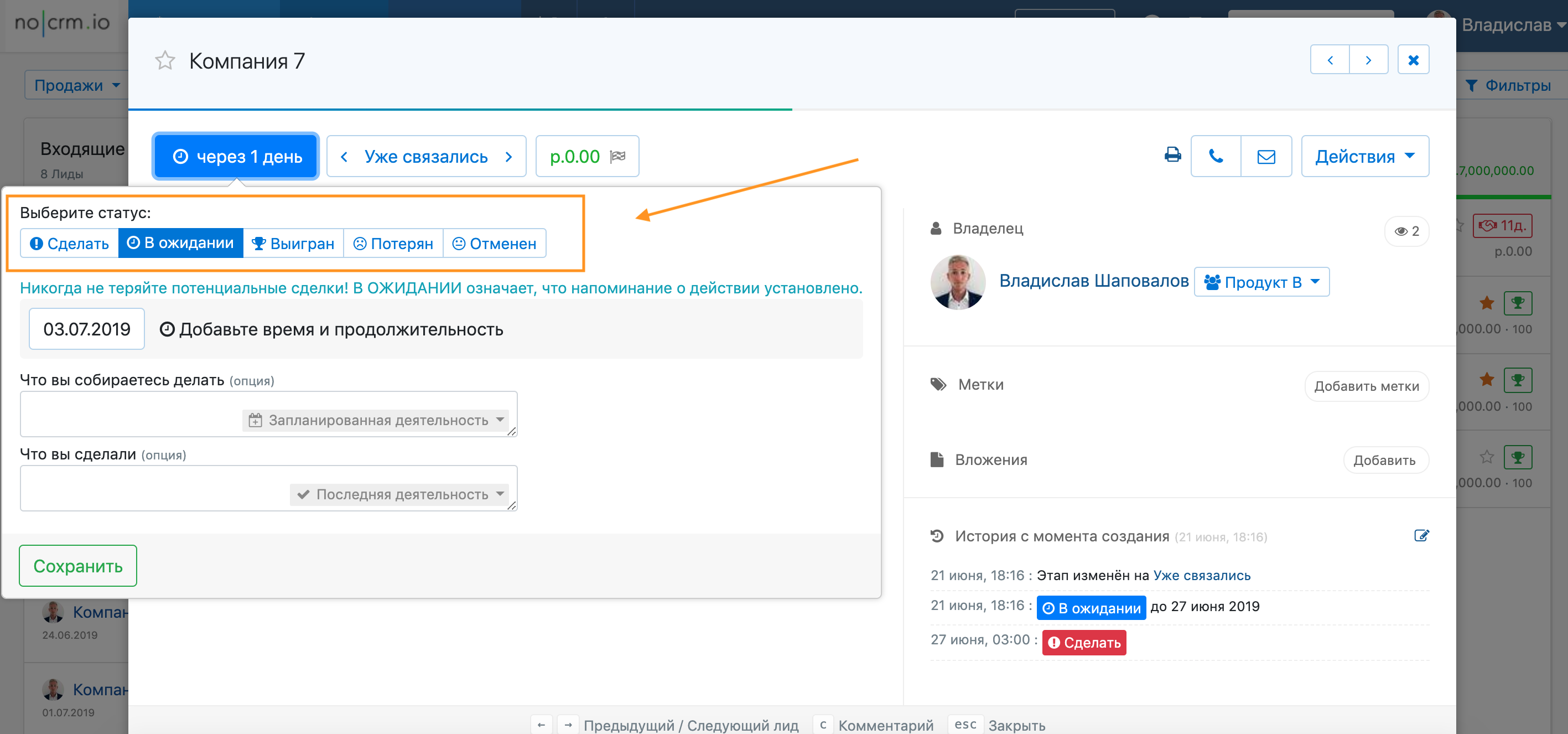Viewport: 1568px width, 734px height.
Task: Go to previous lead arrow
Action: tap(1330, 60)
